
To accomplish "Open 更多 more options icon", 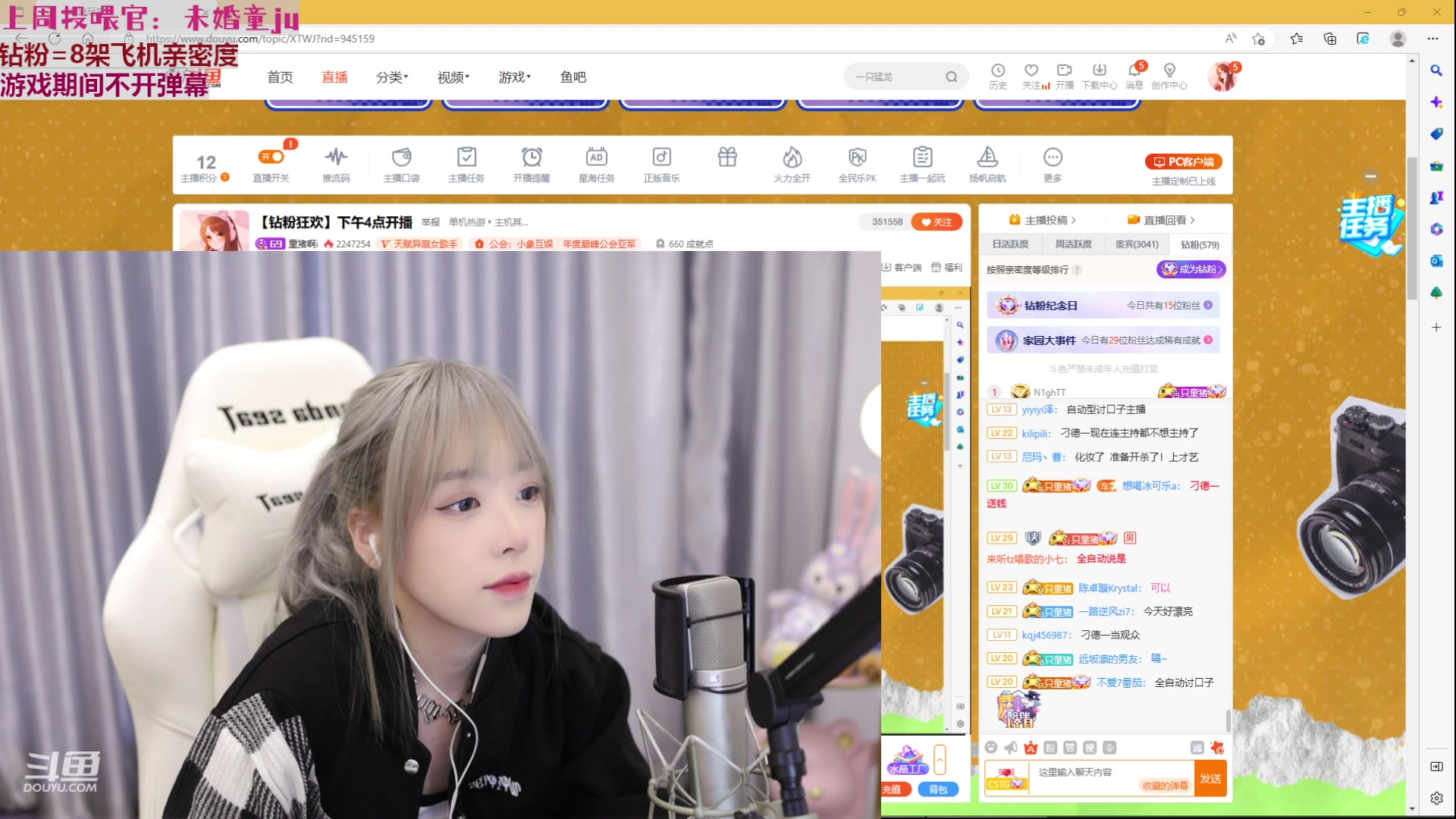I will pos(1053,157).
